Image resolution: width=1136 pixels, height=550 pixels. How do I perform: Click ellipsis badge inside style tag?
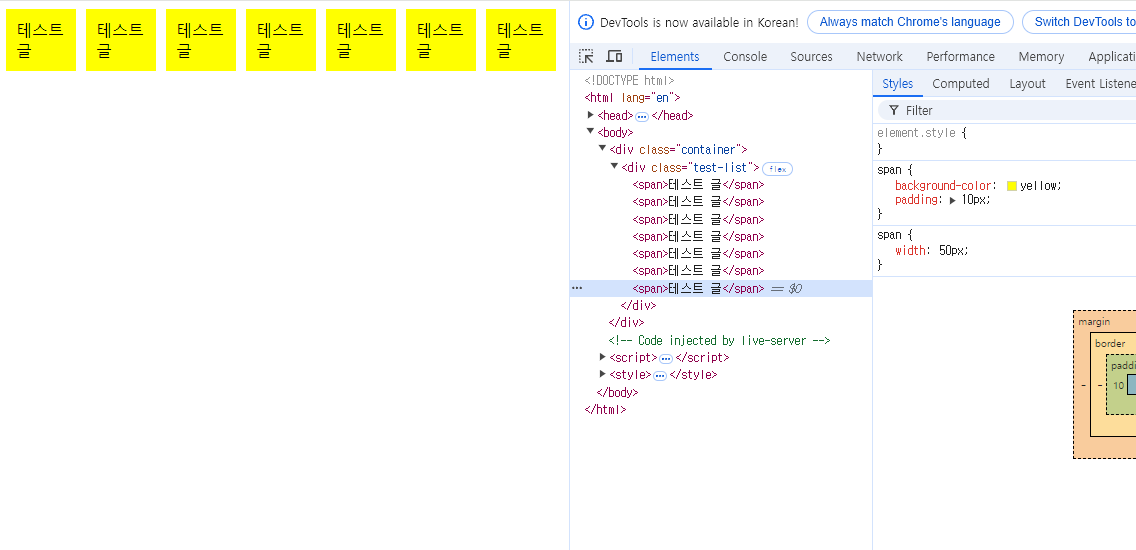[659, 376]
